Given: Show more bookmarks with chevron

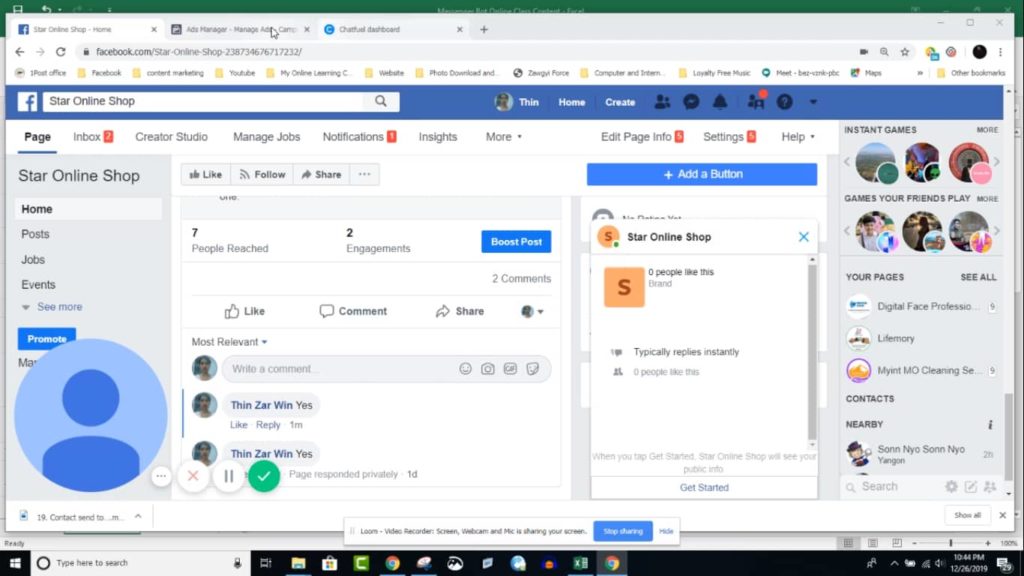Looking at the screenshot, I should pos(920,73).
